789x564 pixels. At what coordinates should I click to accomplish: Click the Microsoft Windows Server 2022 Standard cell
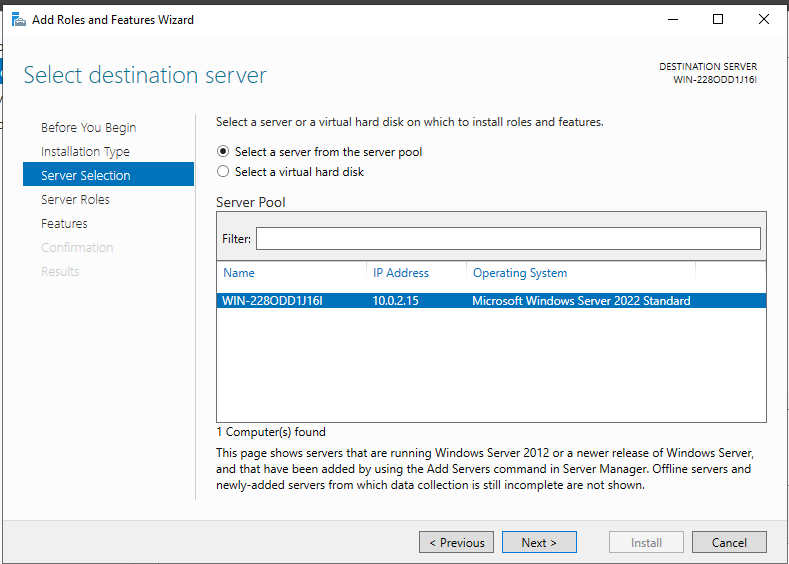[581, 301]
